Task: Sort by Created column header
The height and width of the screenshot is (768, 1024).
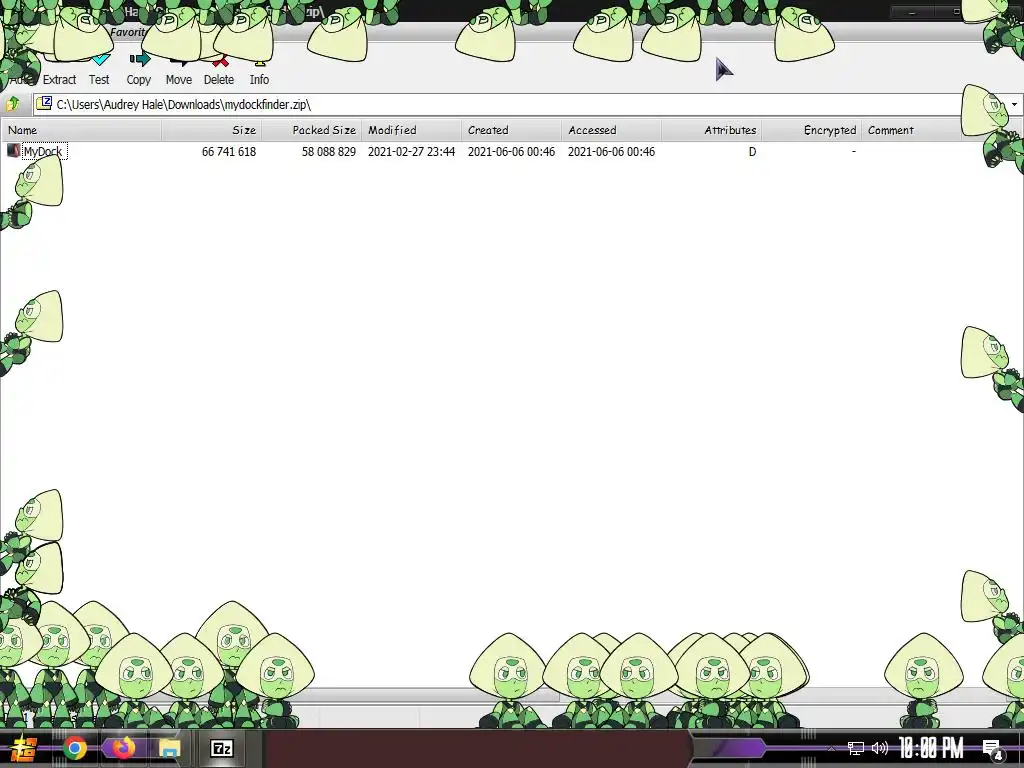Action: [511, 130]
